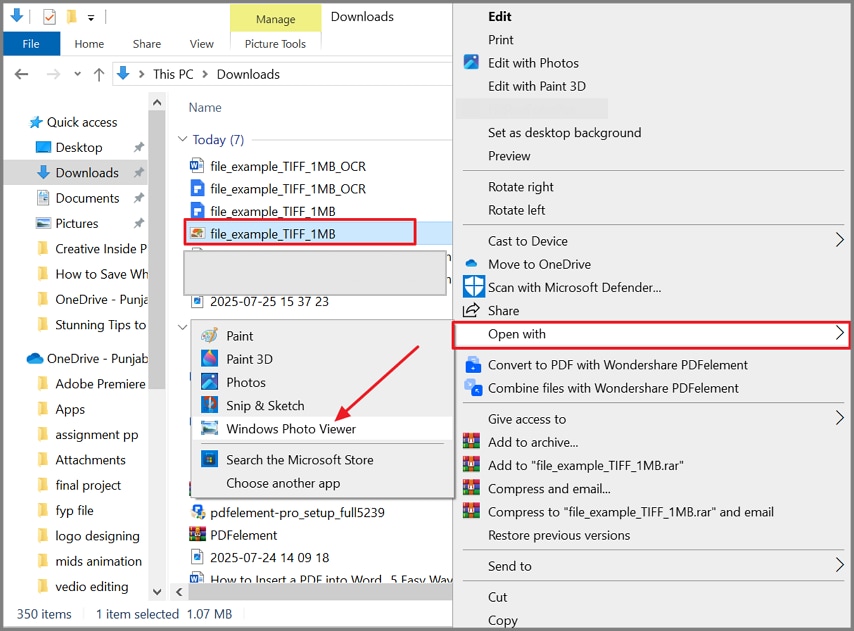The width and height of the screenshot is (854, 631).
Task: Select the 2025-07-24 14 09 18 file
Action: pyautogui.click(x=270, y=558)
